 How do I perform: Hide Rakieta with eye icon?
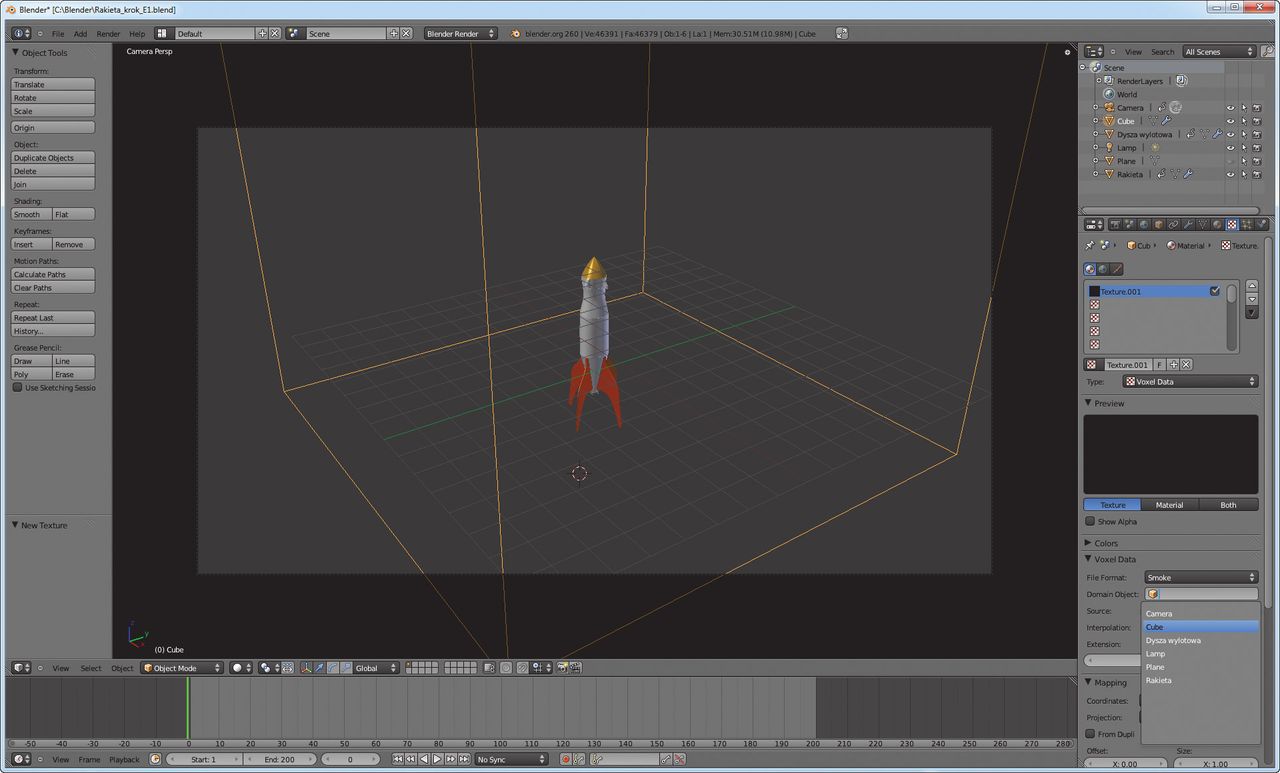click(1231, 174)
